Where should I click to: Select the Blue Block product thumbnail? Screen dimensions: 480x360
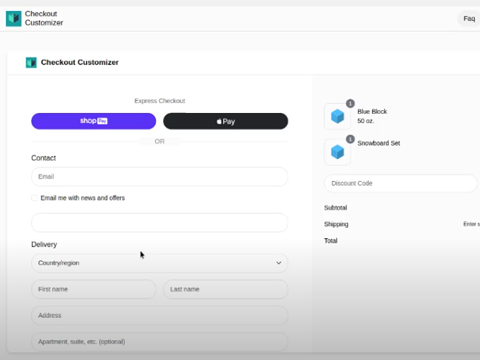point(337,116)
